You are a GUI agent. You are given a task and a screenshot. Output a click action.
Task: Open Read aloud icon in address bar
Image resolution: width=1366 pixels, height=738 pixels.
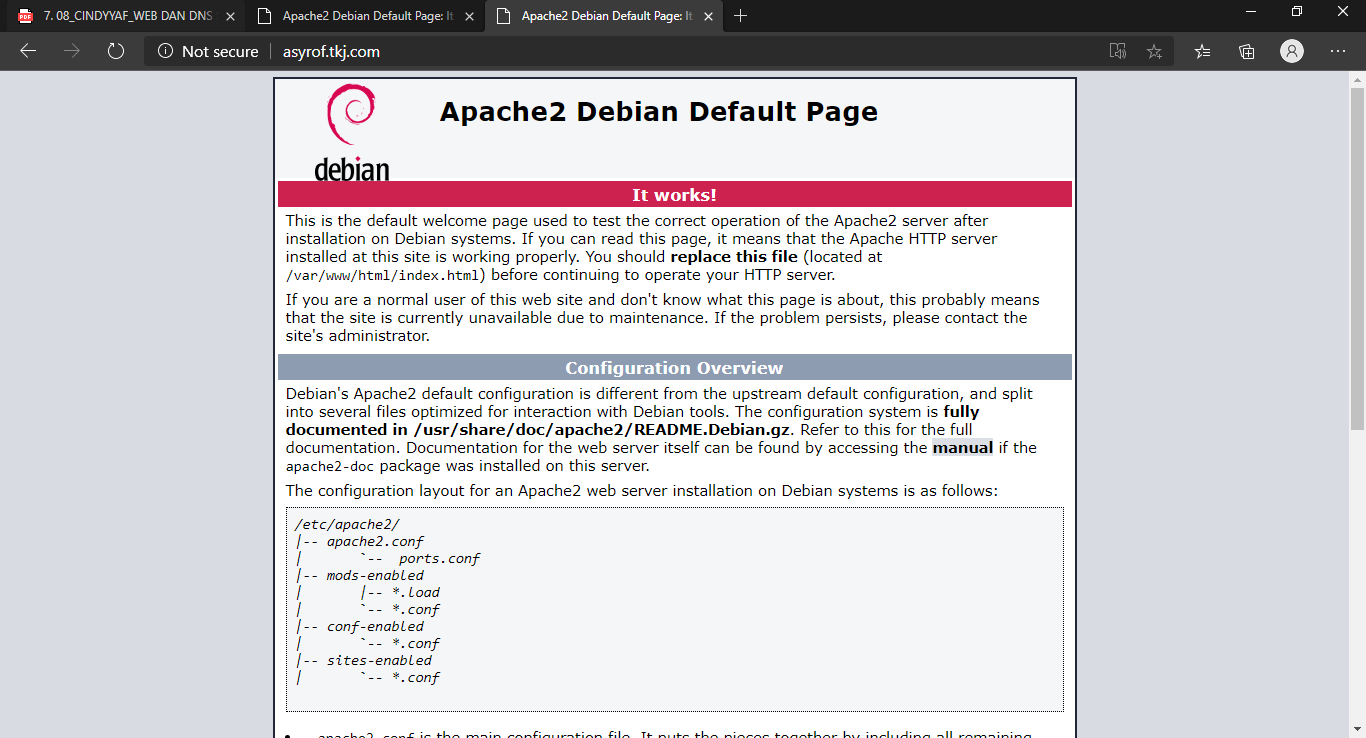pos(1118,51)
